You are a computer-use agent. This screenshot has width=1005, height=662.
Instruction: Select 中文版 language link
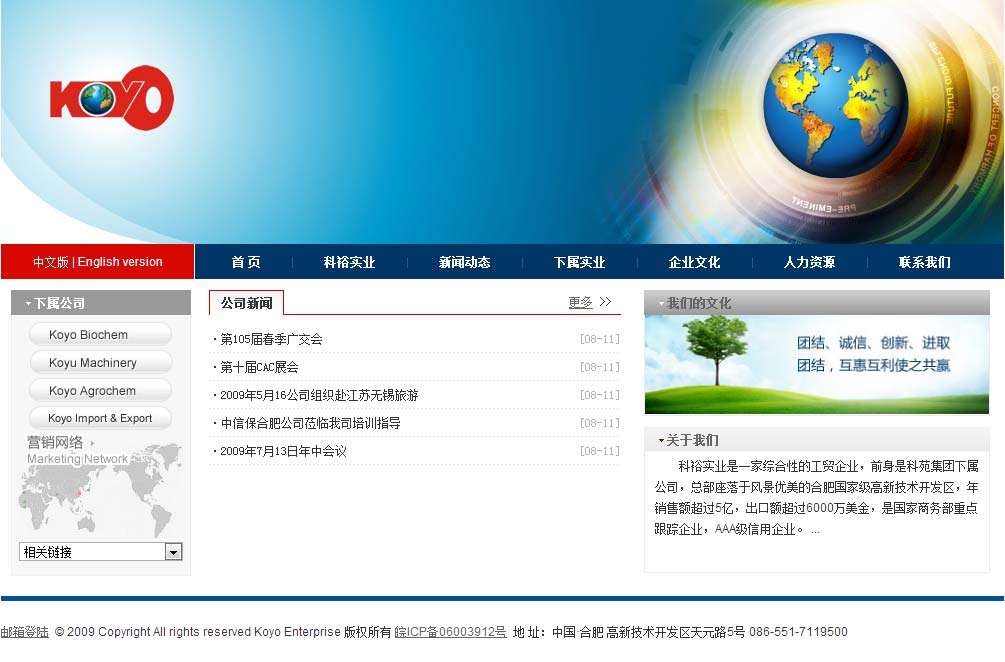[50, 262]
